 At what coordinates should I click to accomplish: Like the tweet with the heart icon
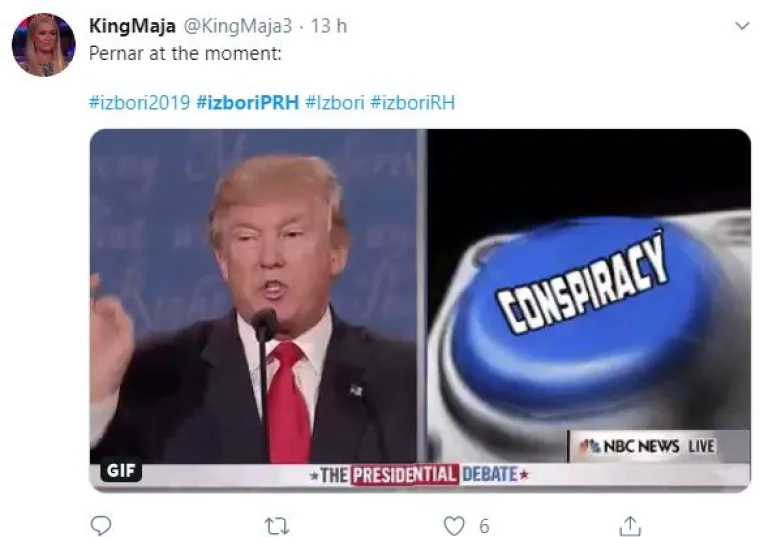(x=454, y=526)
